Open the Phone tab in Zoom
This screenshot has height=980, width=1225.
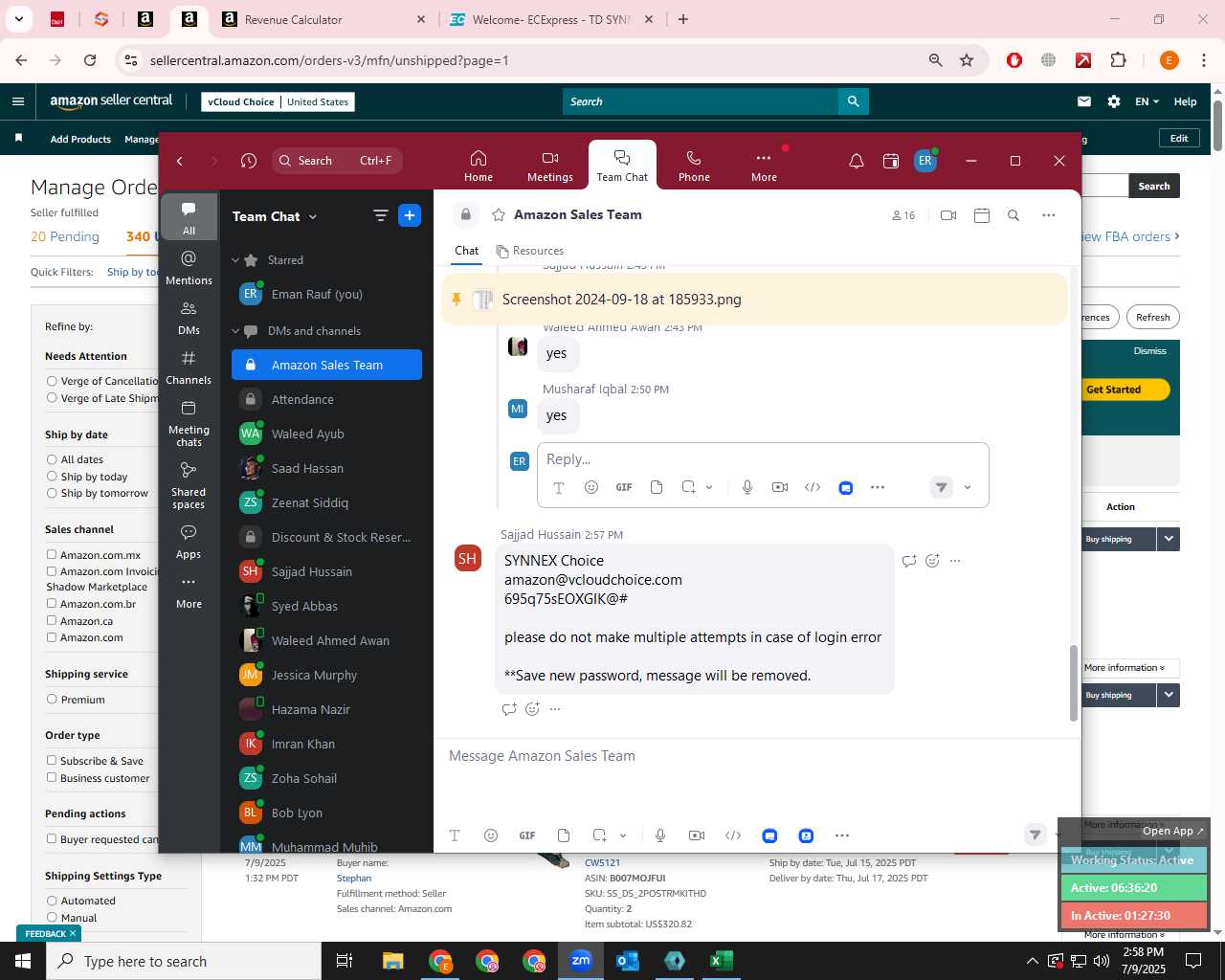point(694,166)
